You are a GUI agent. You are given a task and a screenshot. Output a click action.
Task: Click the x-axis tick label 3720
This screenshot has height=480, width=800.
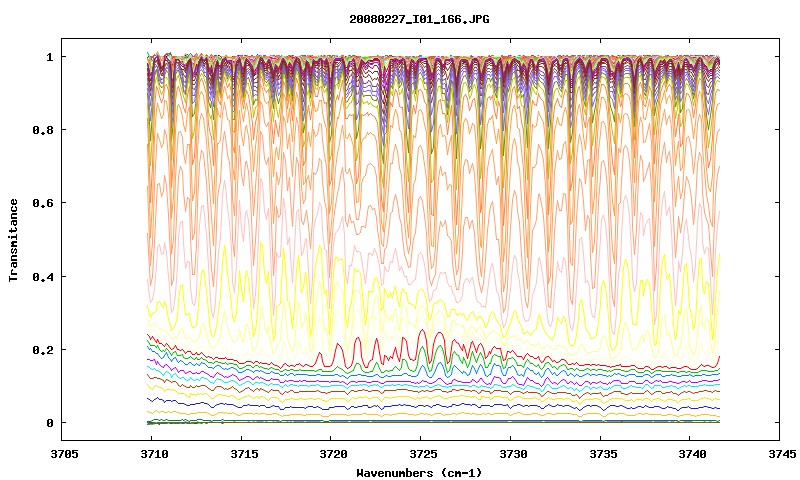coord(334,454)
